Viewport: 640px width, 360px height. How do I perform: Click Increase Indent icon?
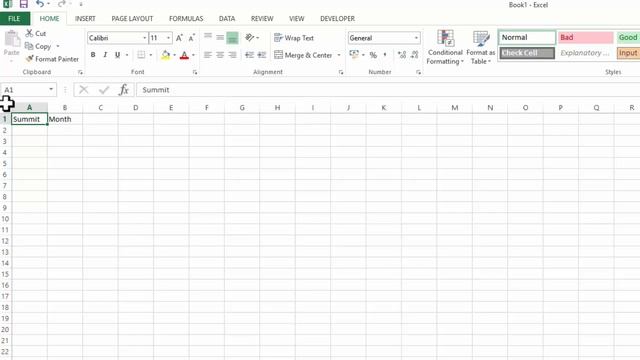[x=262, y=55]
